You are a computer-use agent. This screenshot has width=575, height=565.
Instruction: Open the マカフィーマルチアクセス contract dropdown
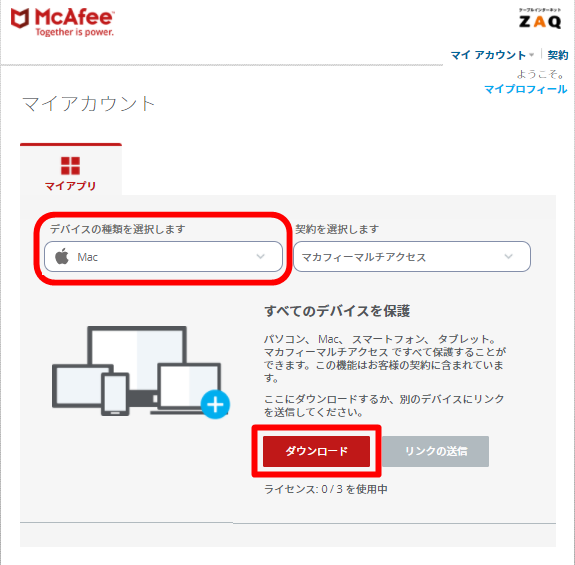(x=412, y=256)
